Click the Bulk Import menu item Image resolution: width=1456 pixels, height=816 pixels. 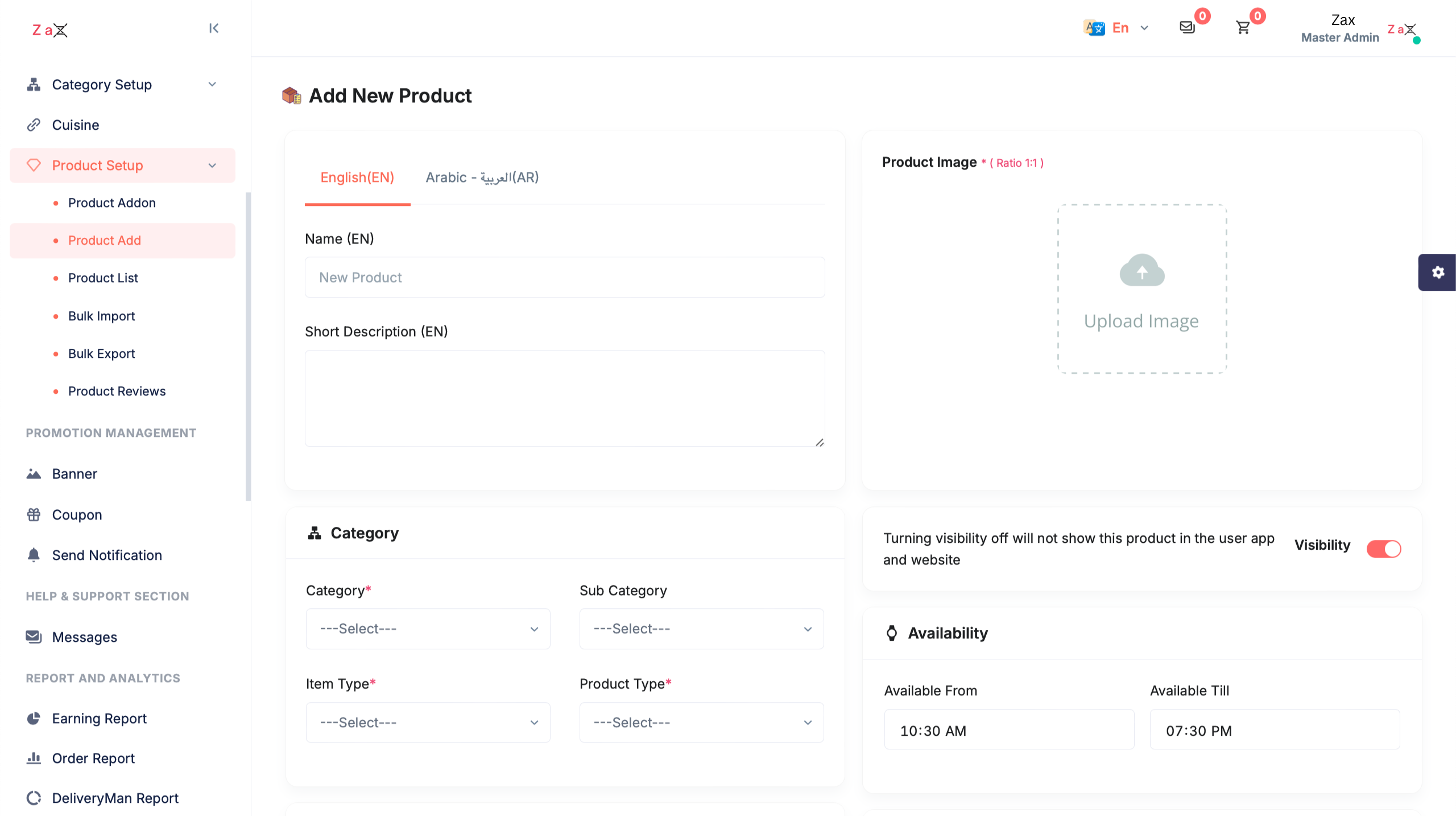[101, 315]
